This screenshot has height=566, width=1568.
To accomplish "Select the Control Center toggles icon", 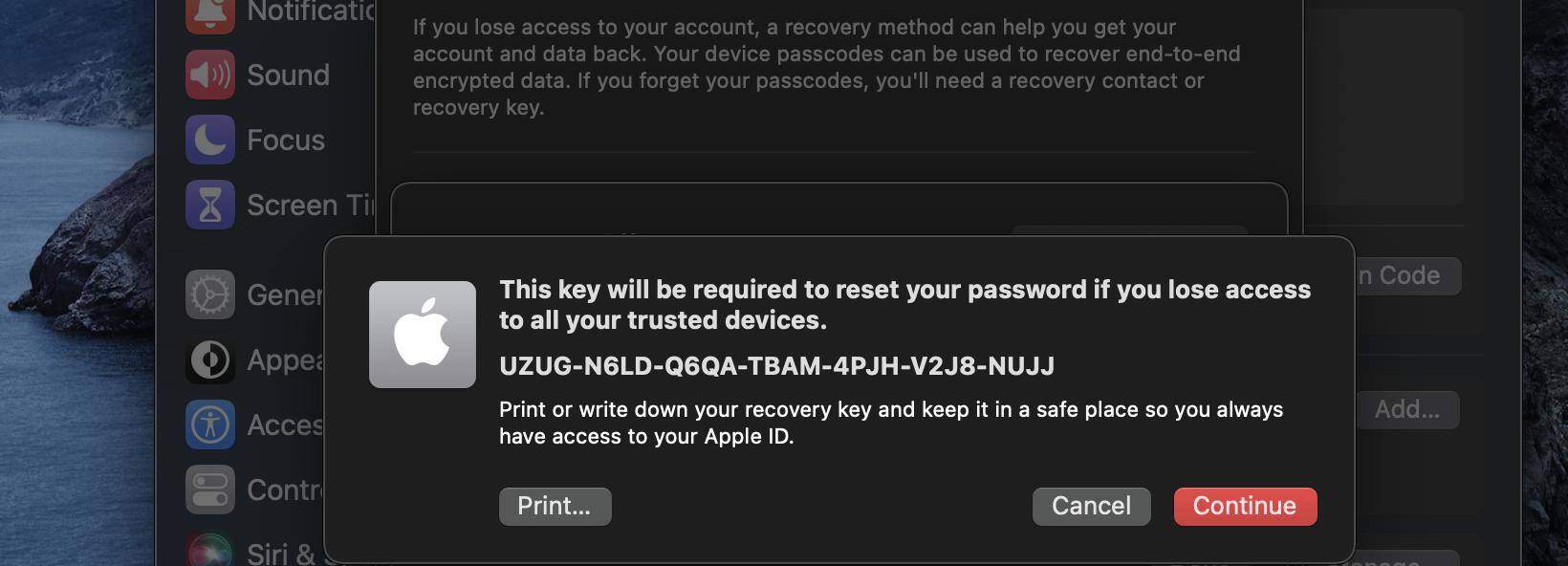I will click(210, 490).
